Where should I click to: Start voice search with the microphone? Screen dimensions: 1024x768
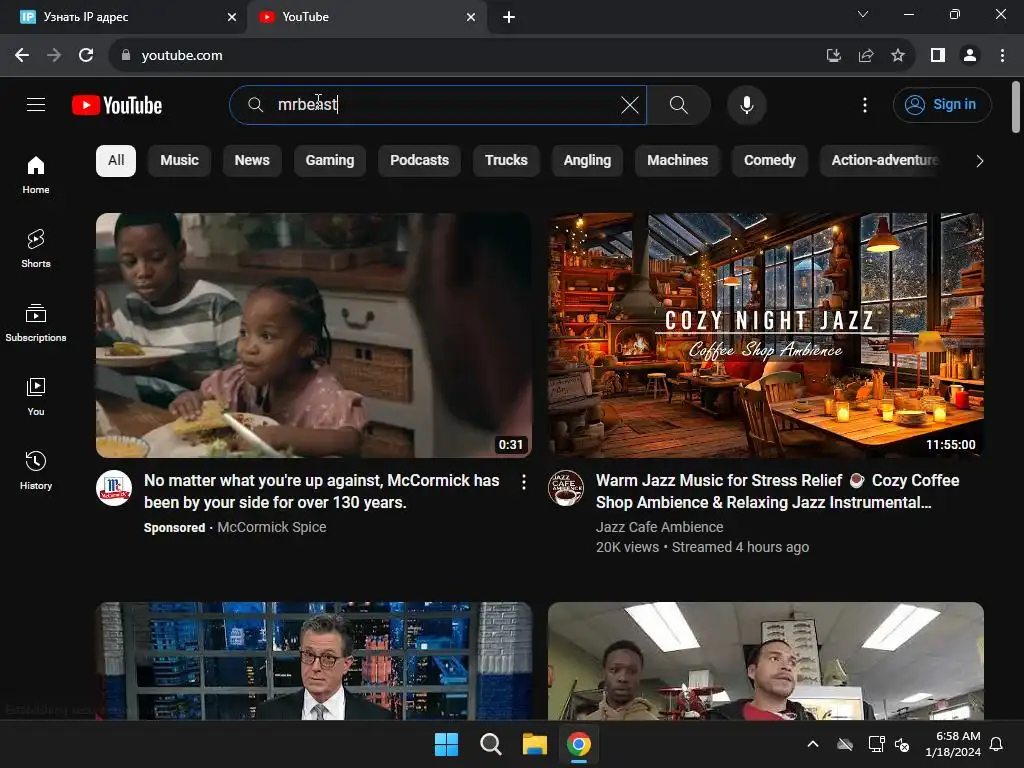coord(746,104)
